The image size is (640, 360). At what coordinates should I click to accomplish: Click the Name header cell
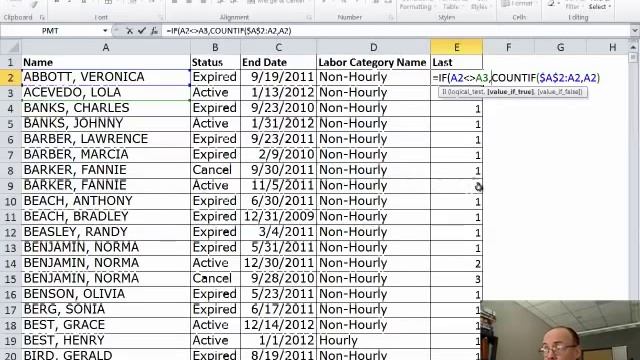106,62
